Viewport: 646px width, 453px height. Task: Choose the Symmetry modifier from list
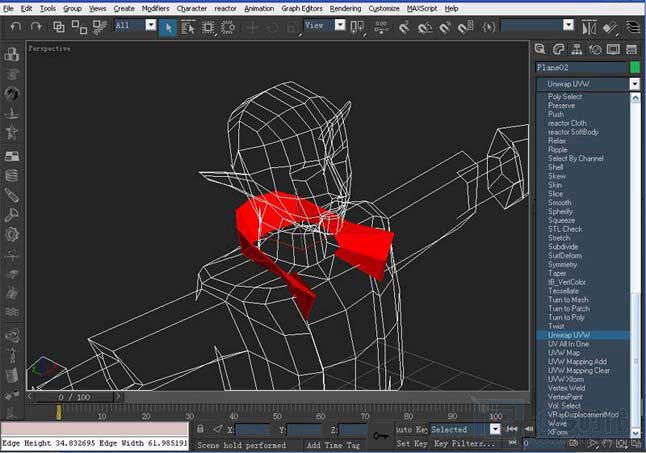pos(562,264)
